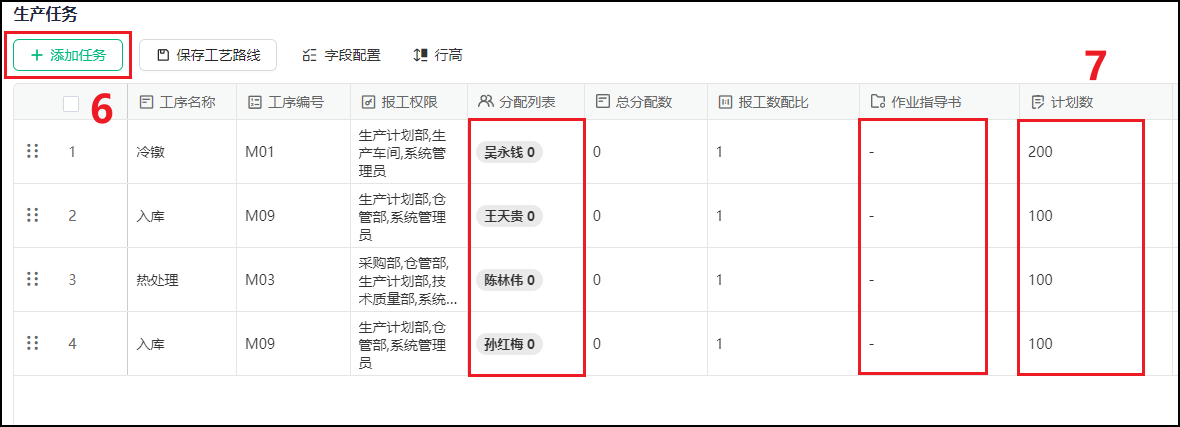Click drag handle icon for row 3

32,279
